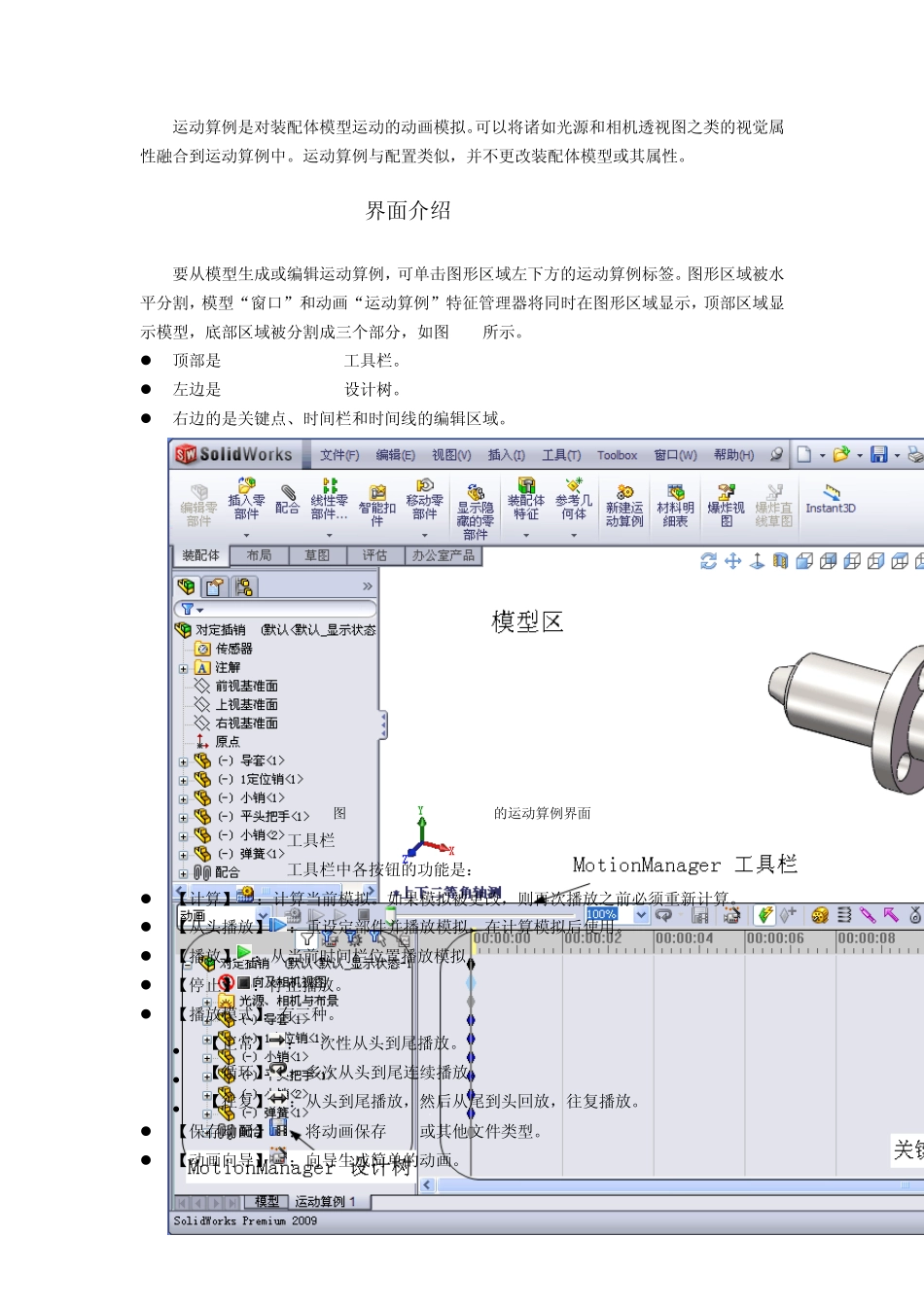Switch to the 布局 command tab
Viewport: 924px width, 1307px height.
(x=259, y=555)
